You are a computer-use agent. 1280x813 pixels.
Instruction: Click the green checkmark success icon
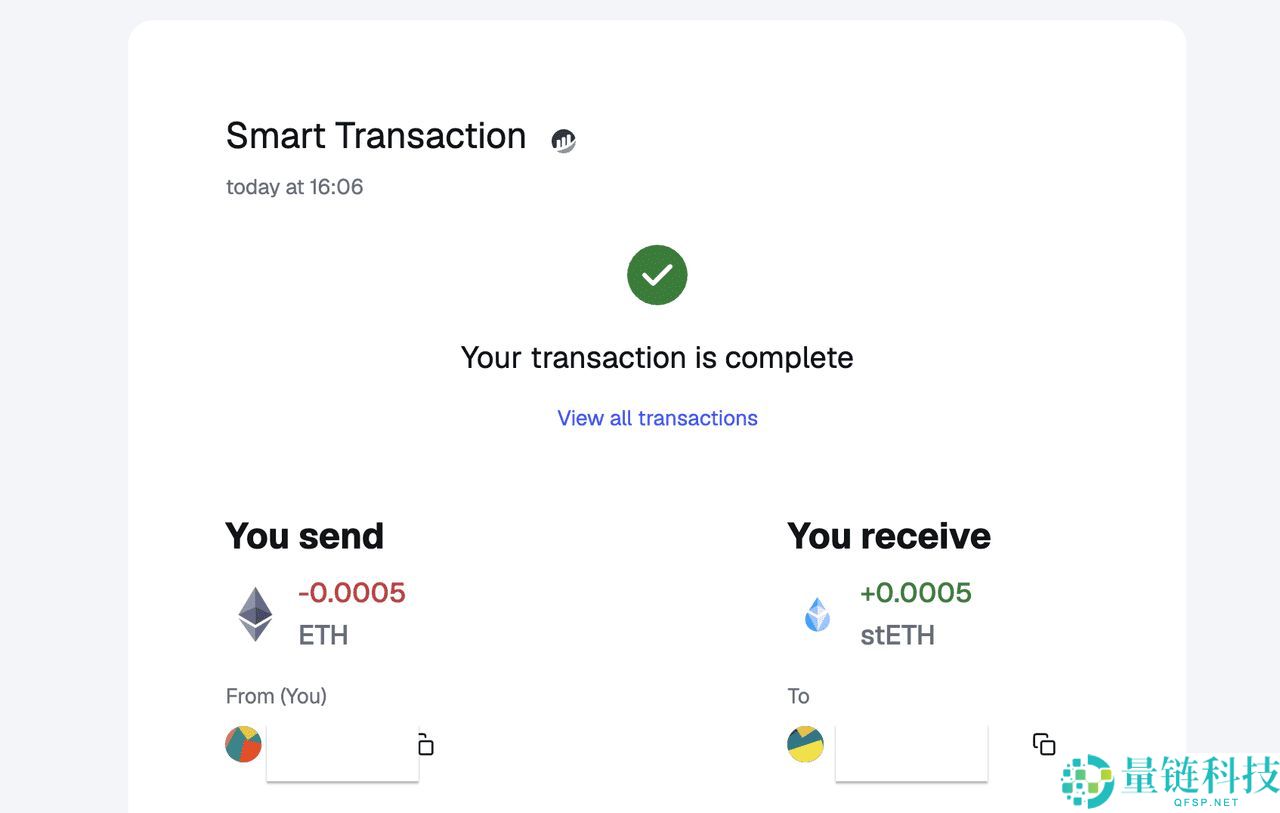657,275
